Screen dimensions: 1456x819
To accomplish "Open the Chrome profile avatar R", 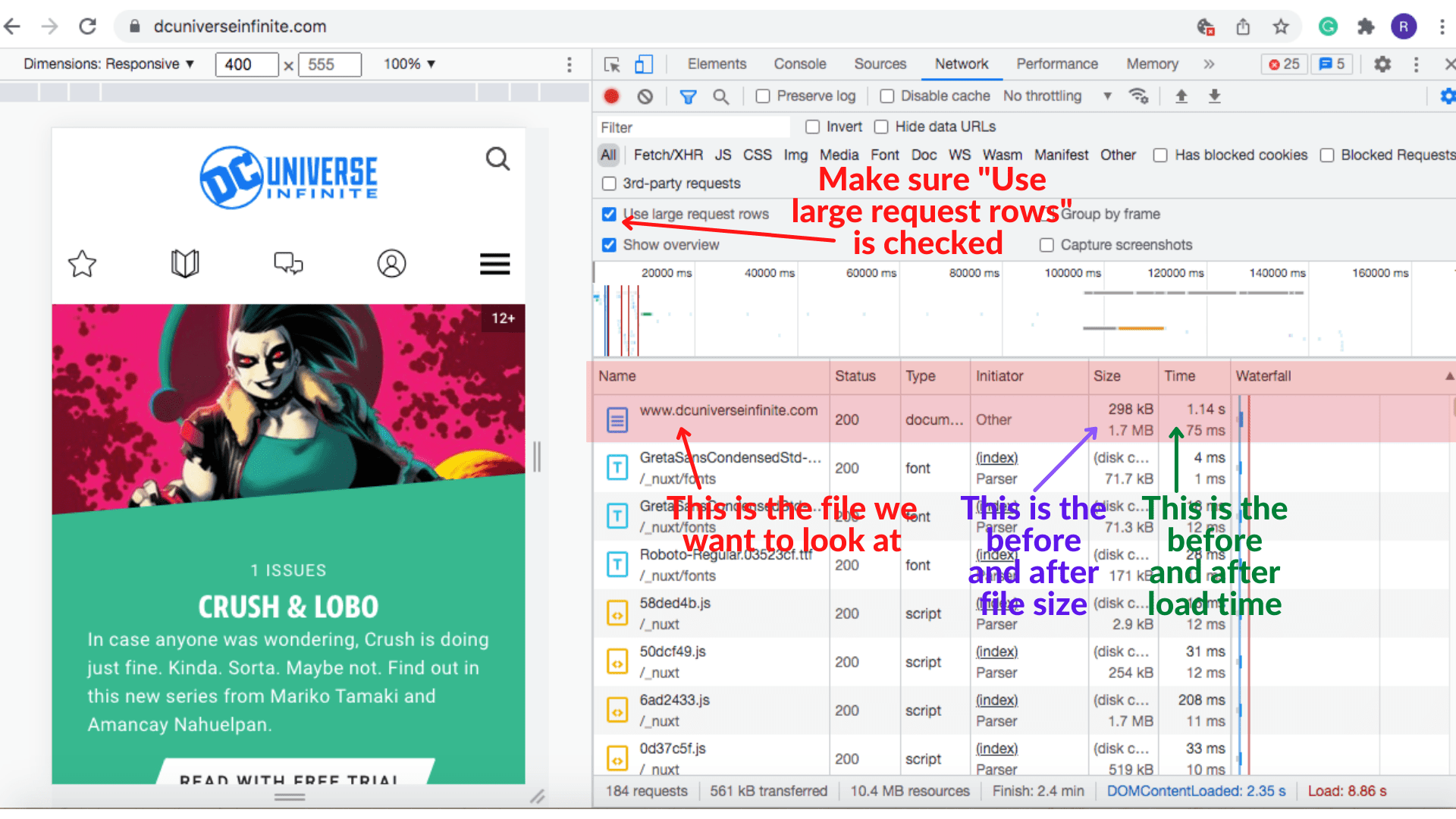I will [x=1404, y=27].
